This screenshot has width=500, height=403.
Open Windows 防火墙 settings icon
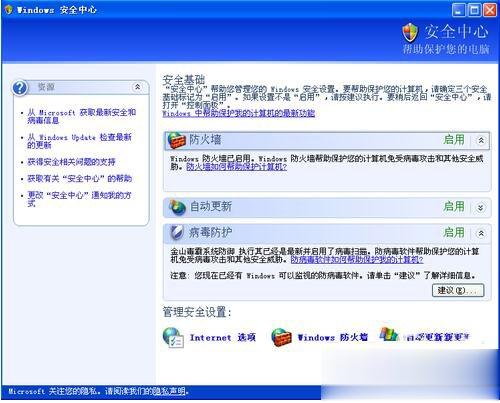coord(281,337)
